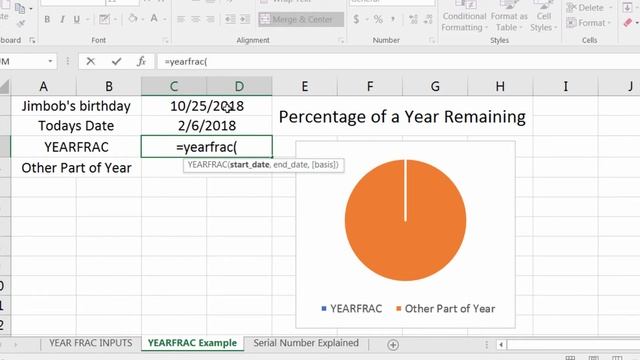Select column A header

click(43, 87)
